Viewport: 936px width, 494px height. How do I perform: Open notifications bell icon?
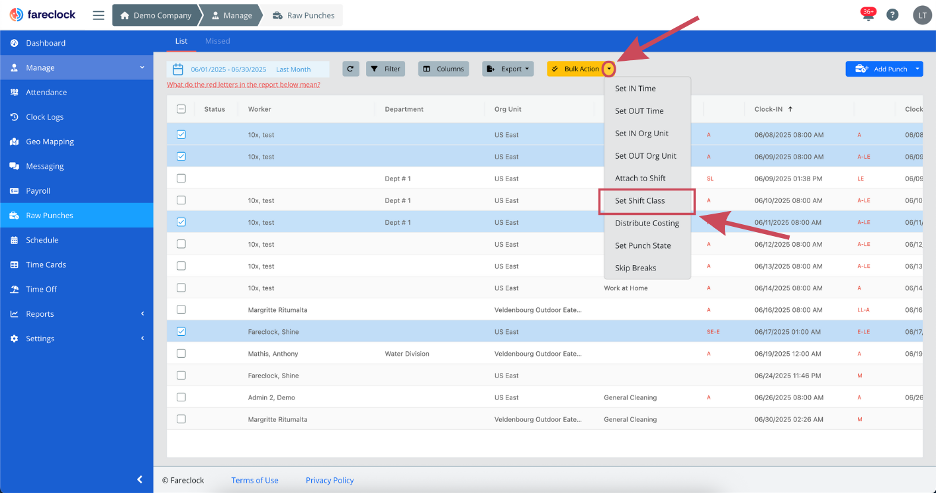pyautogui.click(x=868, y=14)
